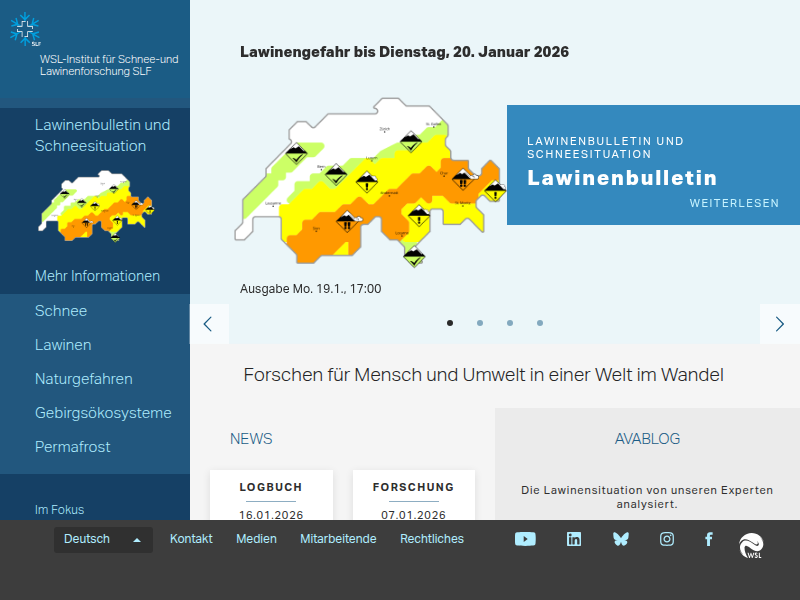This screenshot has height=600, width=800.
Task: Advance to next carousel slide arrow
Action: [780, 324]
